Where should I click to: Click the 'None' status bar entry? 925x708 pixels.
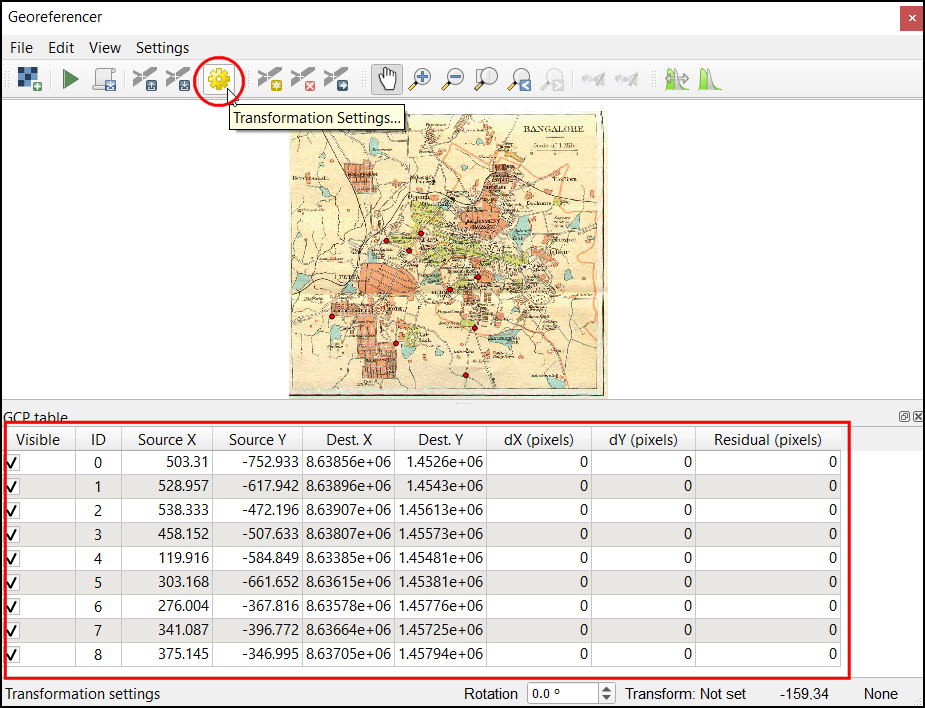(881, 694)
